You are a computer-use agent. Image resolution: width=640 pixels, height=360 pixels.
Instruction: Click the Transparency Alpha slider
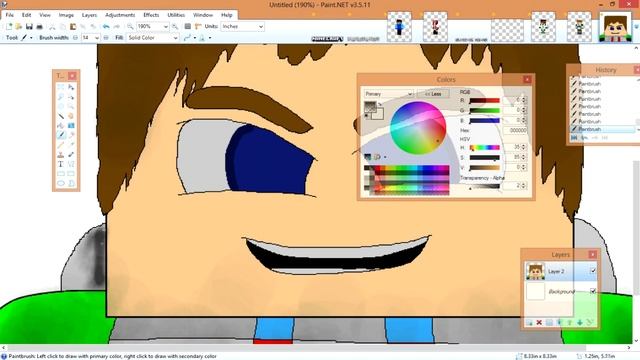pyautogui.click(x=484, y=186)
